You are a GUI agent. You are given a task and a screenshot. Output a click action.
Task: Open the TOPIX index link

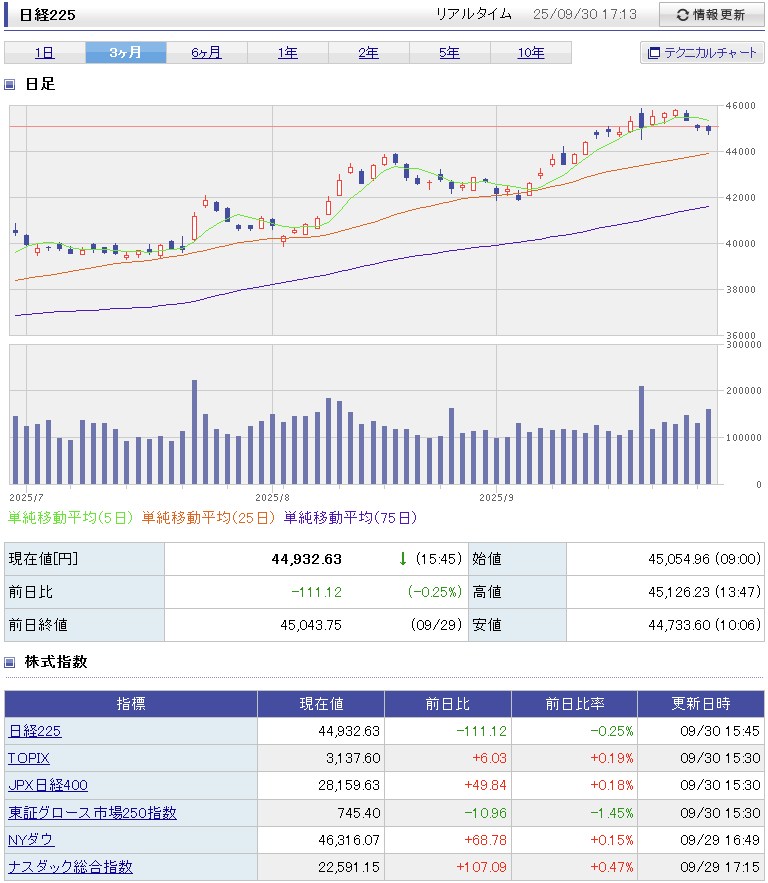(x=29, y=759)
